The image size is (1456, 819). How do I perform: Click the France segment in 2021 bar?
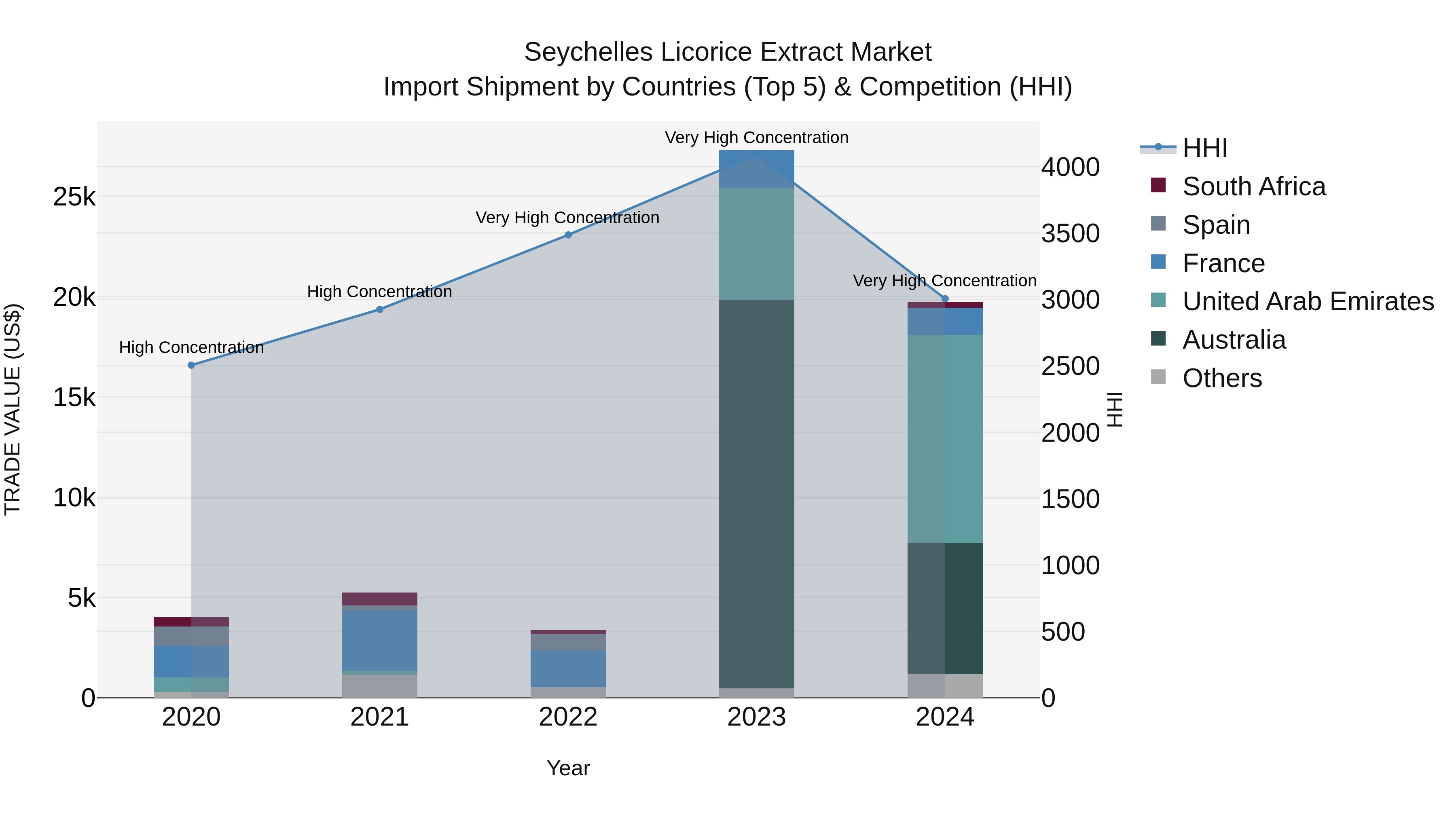click(380, 640)
